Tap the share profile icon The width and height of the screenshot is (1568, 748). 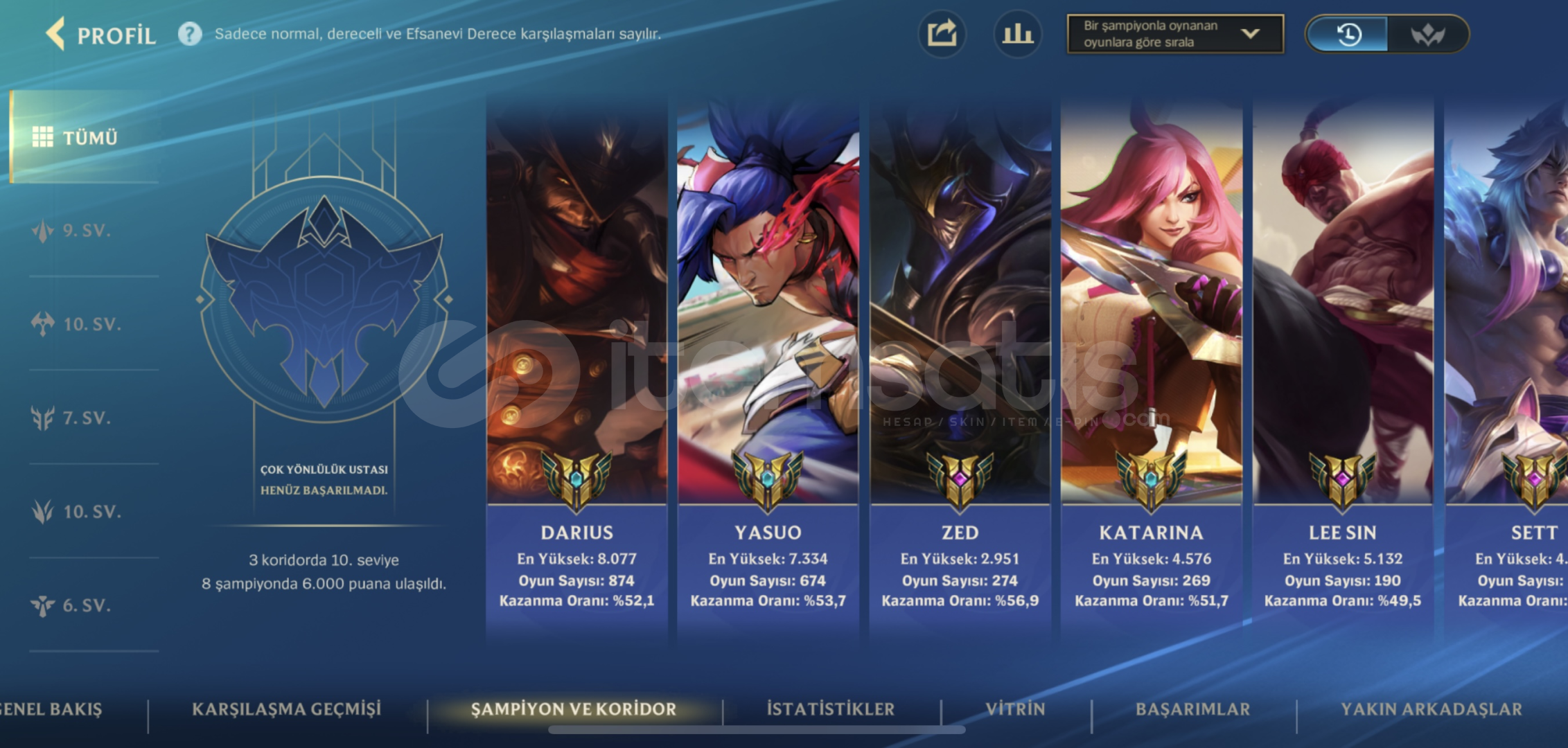[x=942, y=34]
